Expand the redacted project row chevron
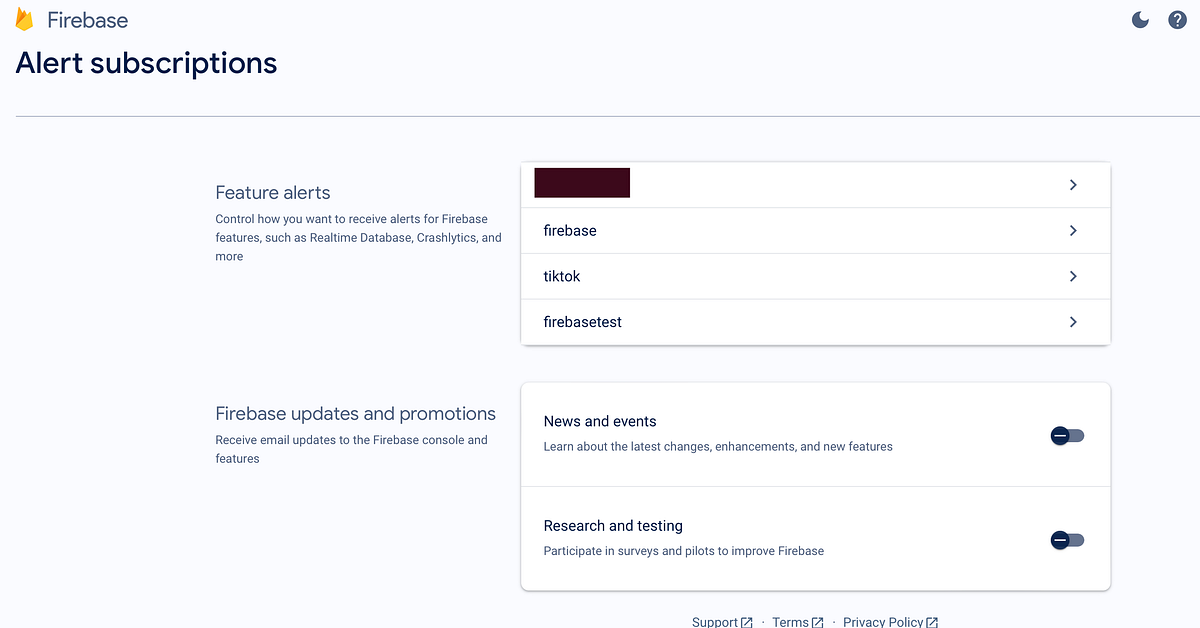1200x628 pixels. click(1073, 185)
